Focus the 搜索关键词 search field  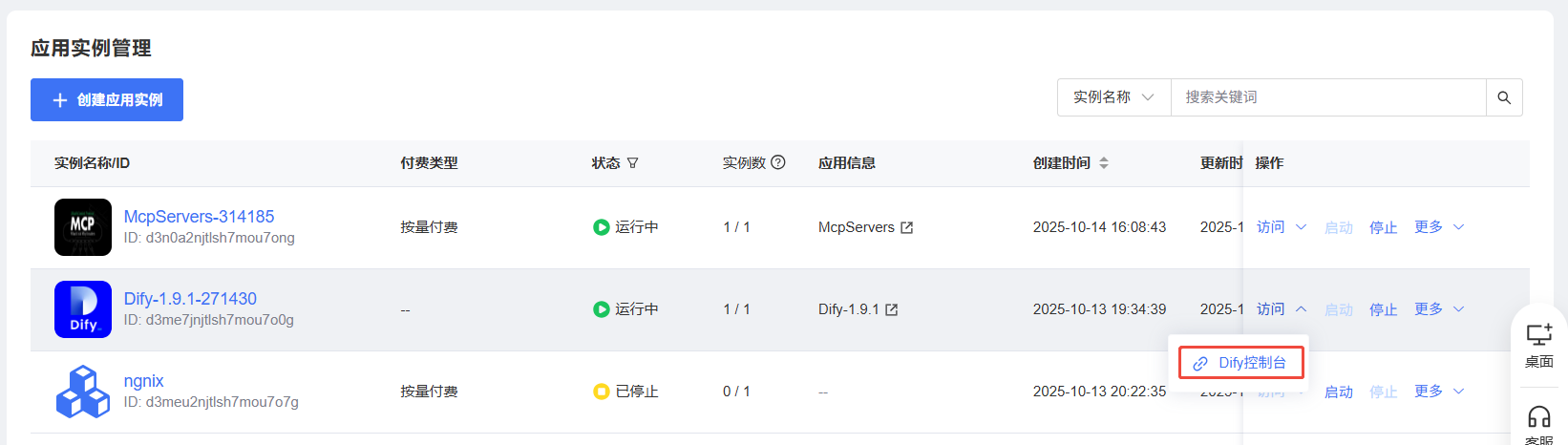tap(1327, 97)
